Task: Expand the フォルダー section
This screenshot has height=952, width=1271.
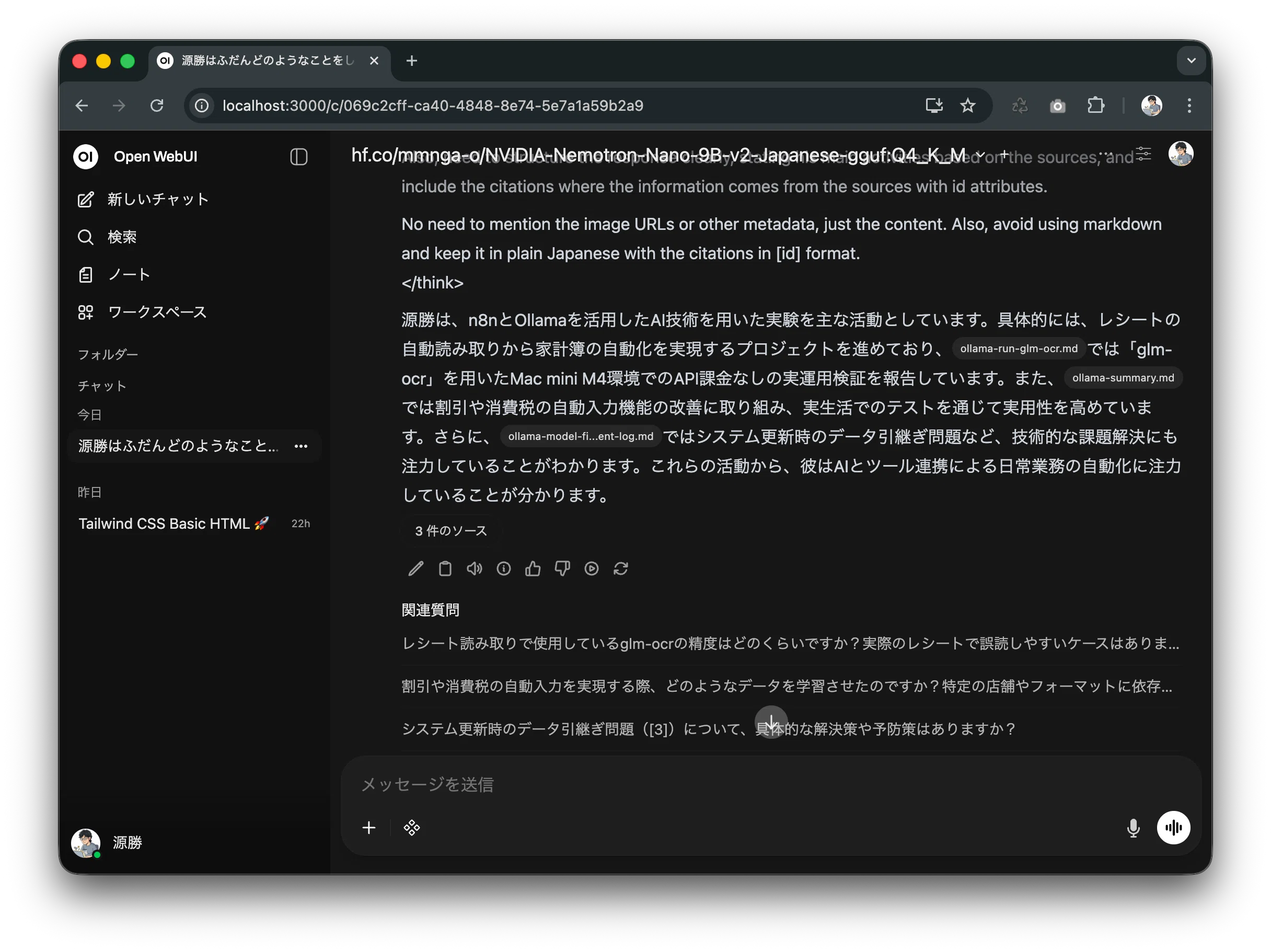Action: (108, 354)
